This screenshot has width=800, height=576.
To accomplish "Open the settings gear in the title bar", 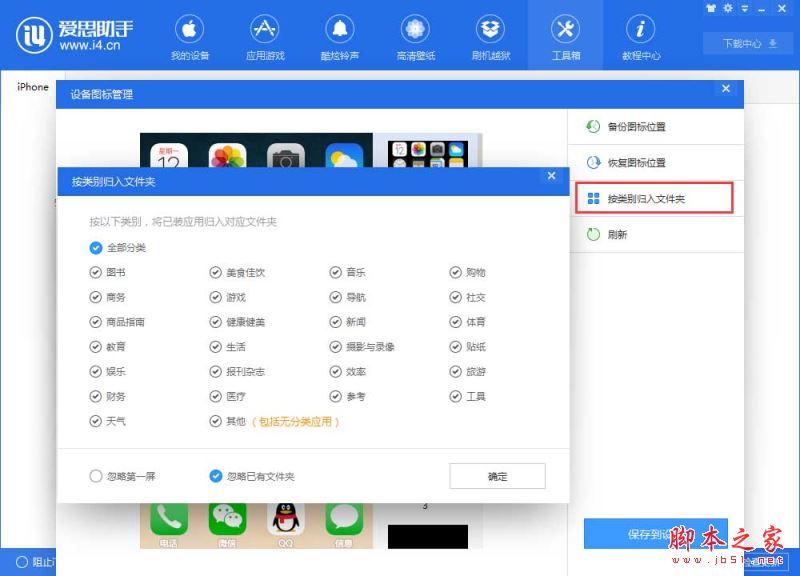I will (x=728, y=8).
